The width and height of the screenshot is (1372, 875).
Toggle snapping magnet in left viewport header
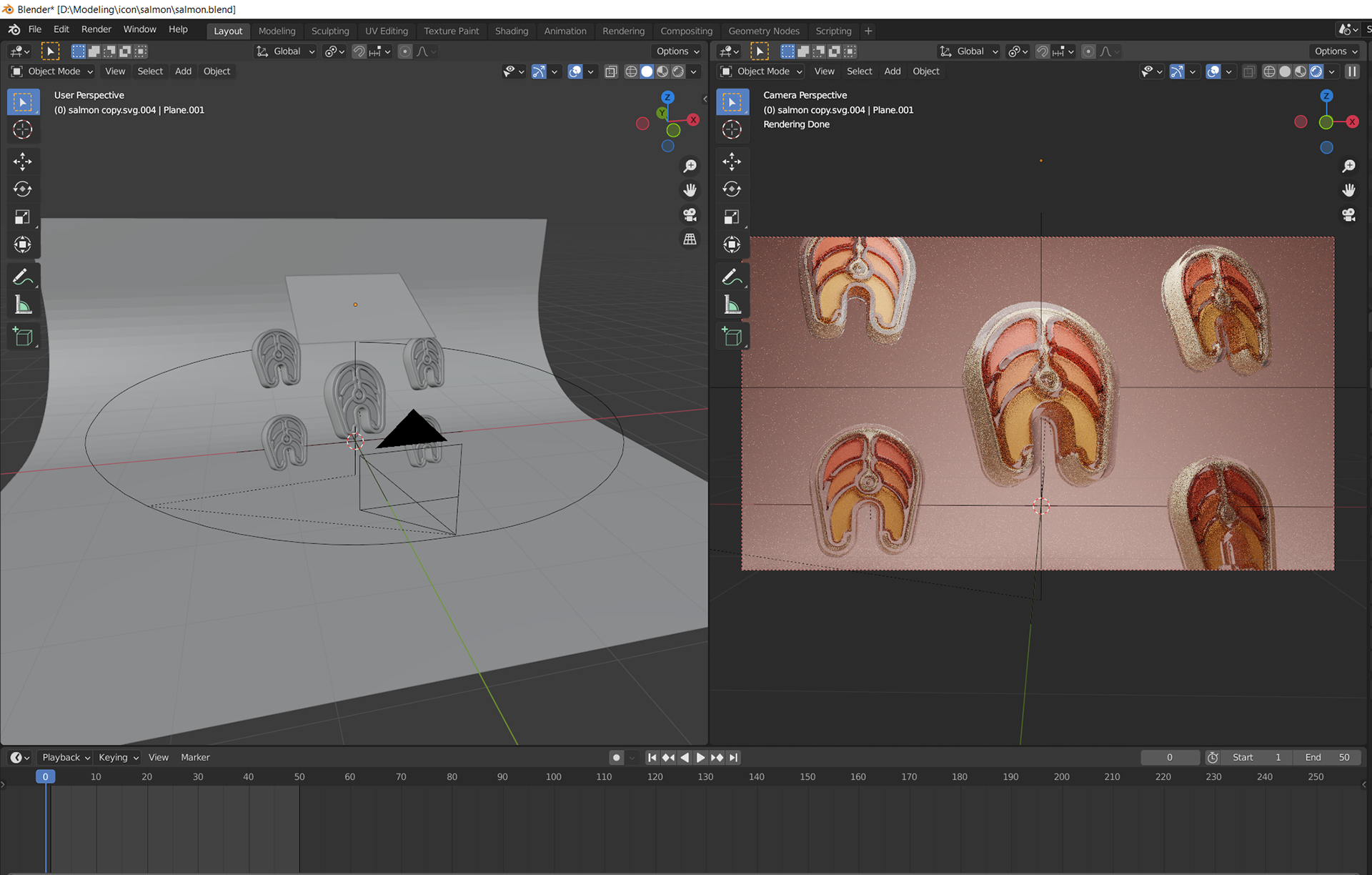tap(359, 51)
